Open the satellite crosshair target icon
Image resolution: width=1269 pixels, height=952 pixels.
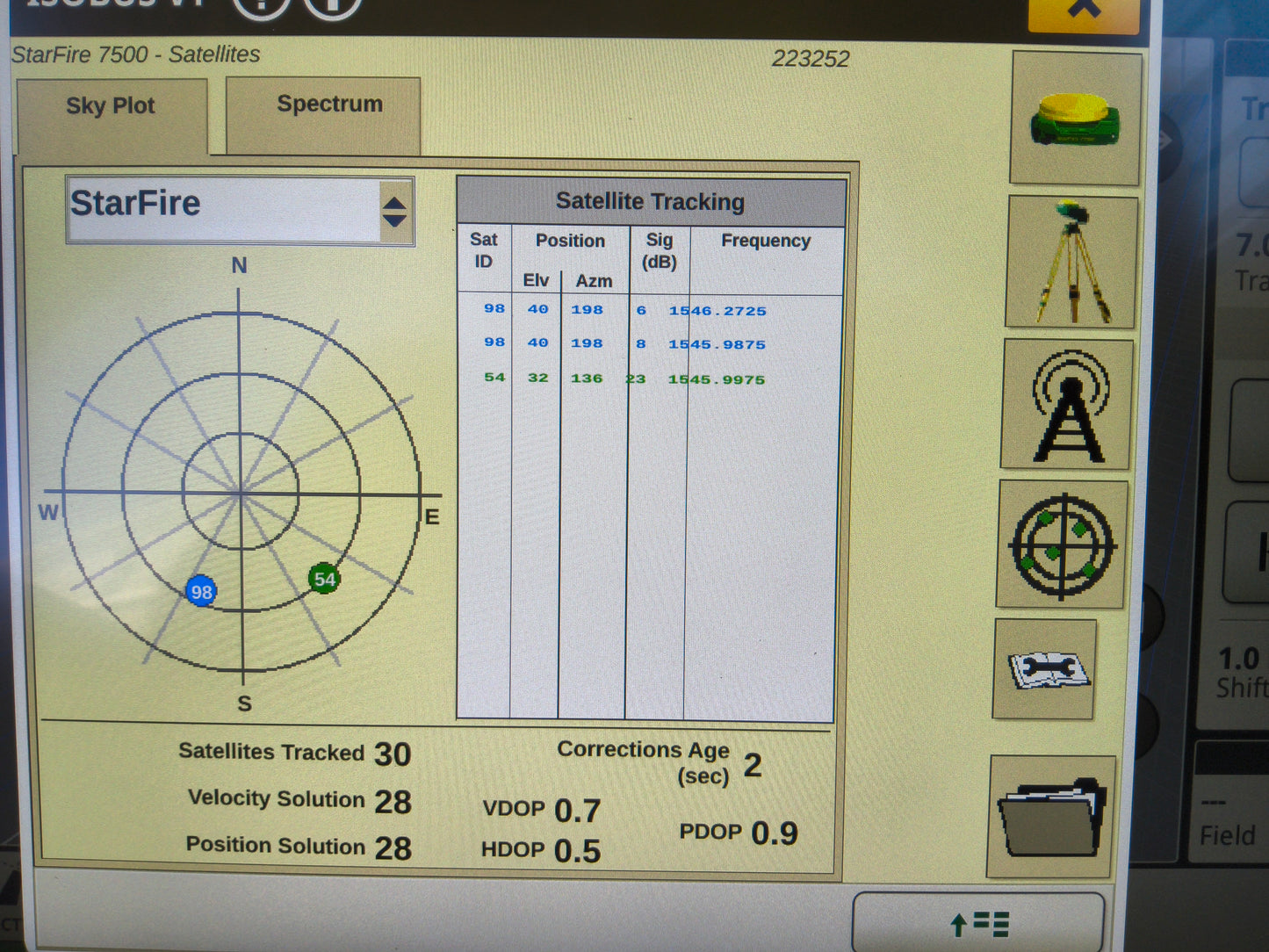click(x=1063, y=545)
